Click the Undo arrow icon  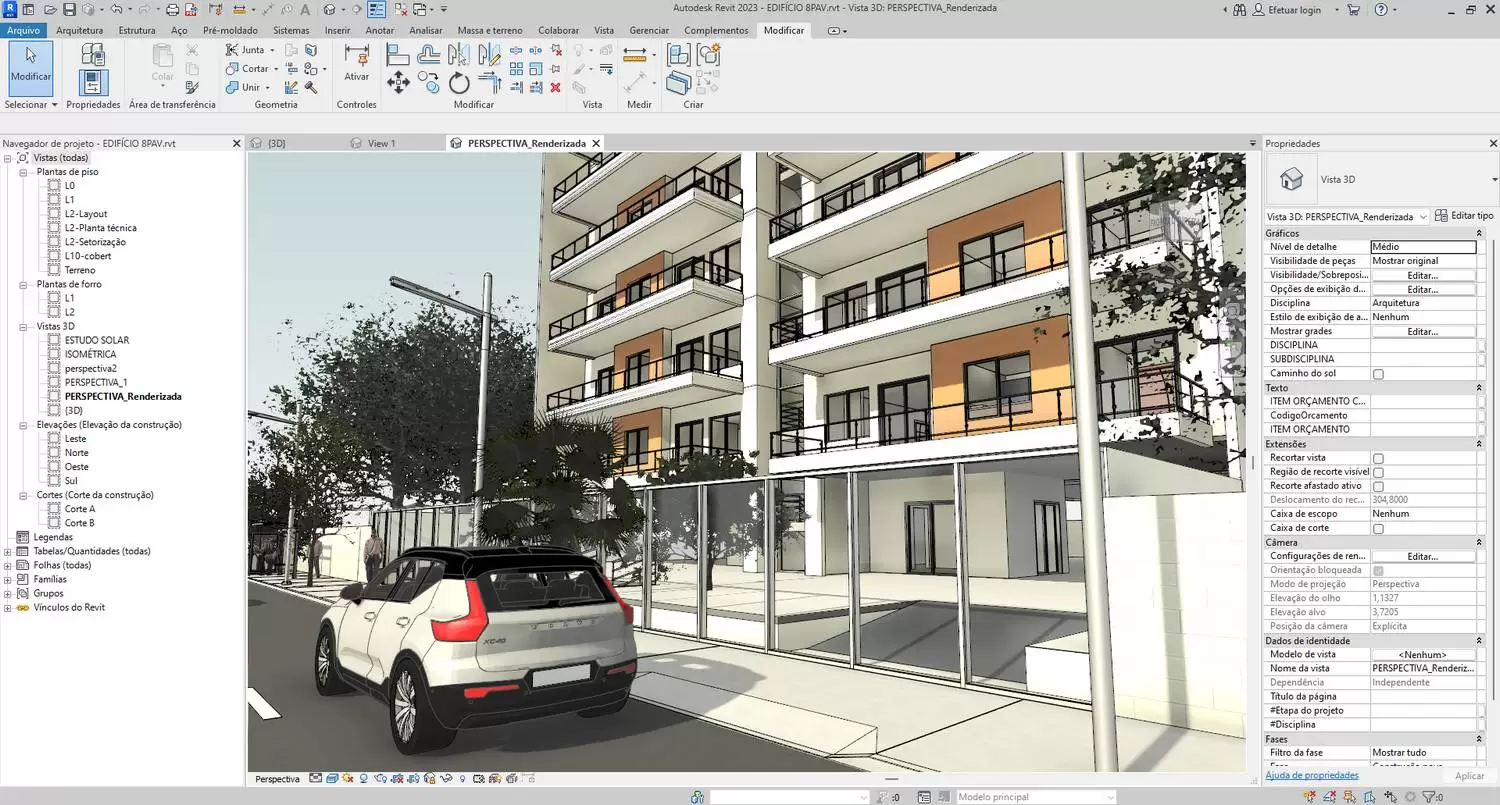[116, 9]
